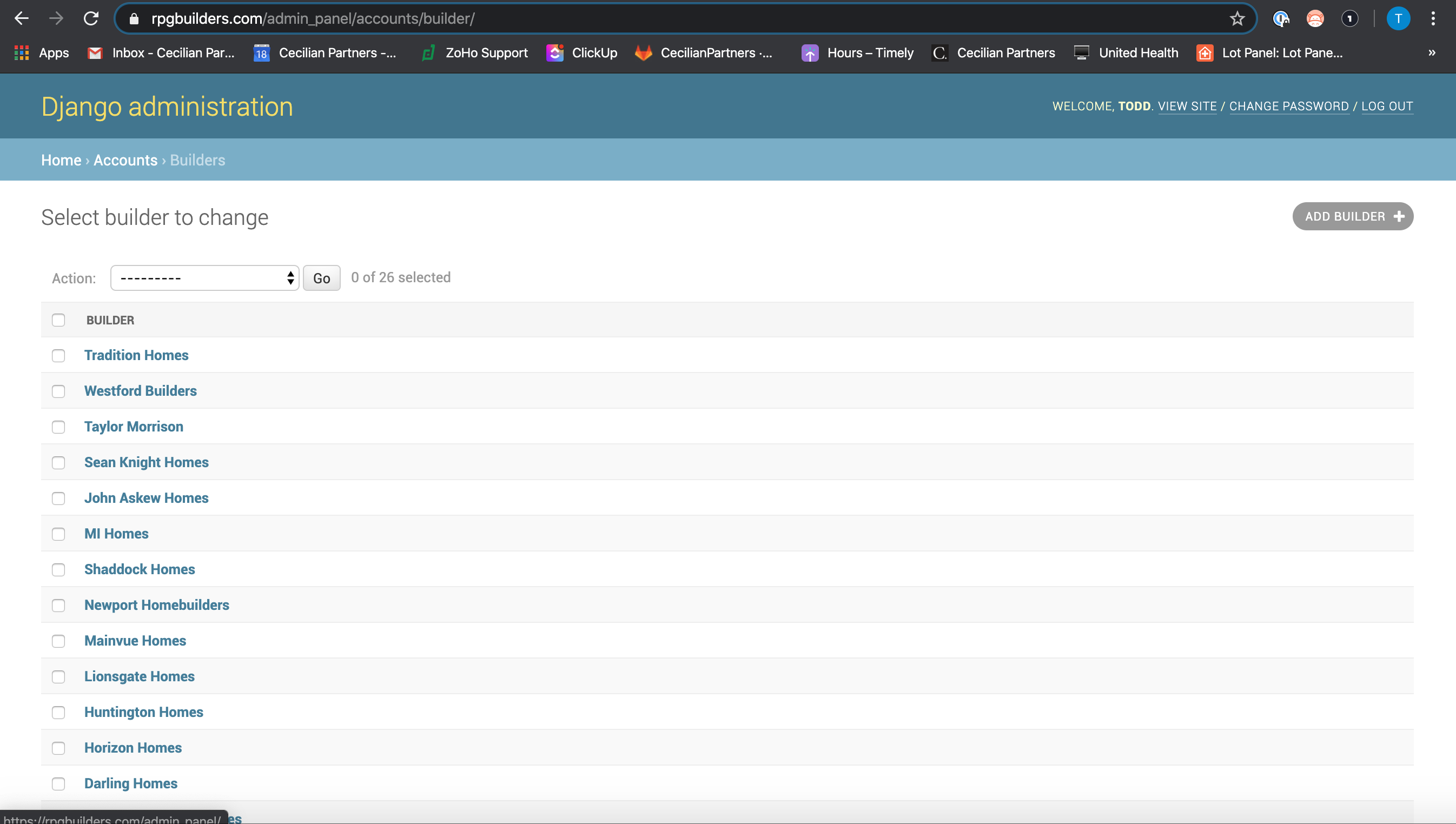
Task: Toggle the select-all BUILDER header checkbox
Action: pyautogui.click(x=58, y=320)
